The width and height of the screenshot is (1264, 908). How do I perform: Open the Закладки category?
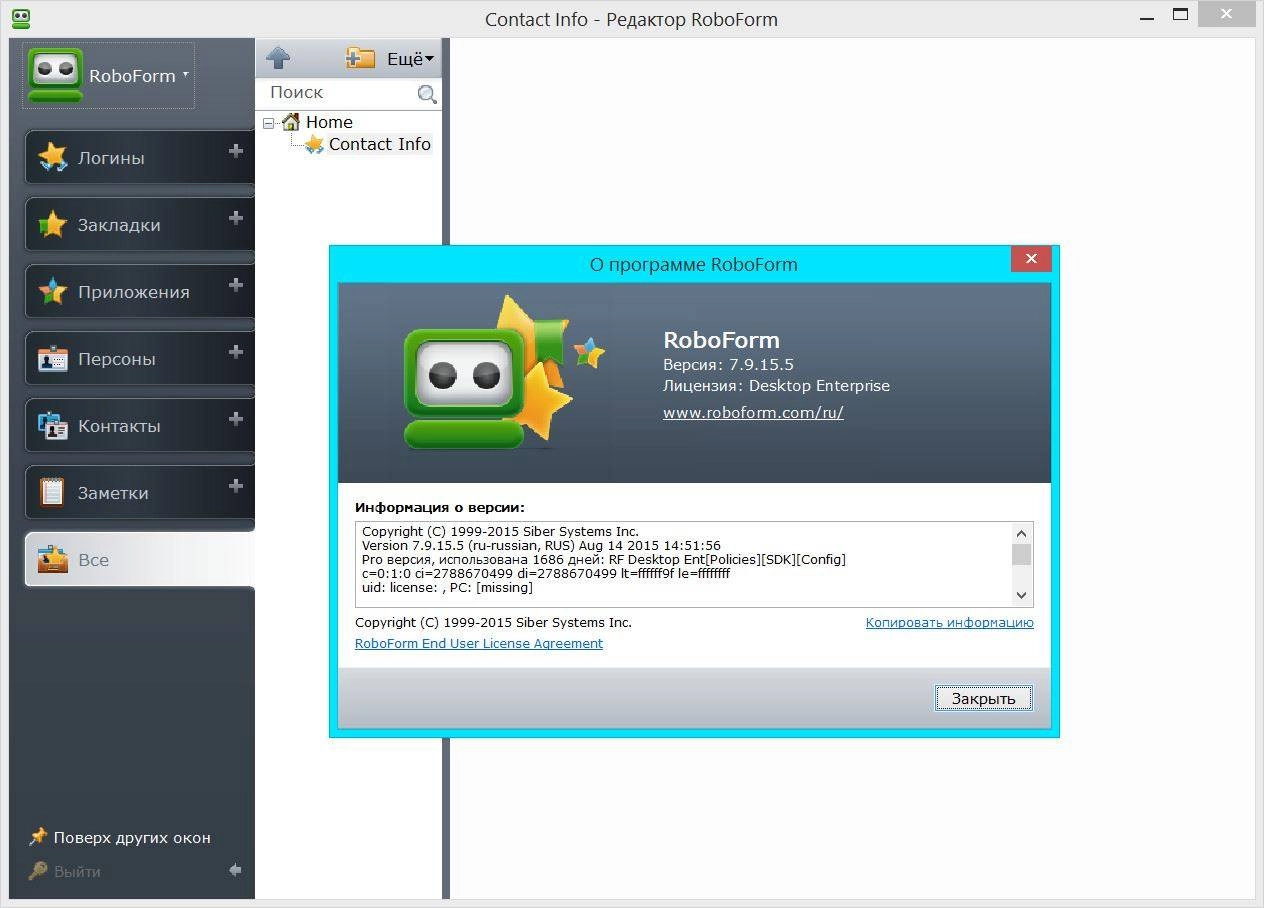pos(139,225)
